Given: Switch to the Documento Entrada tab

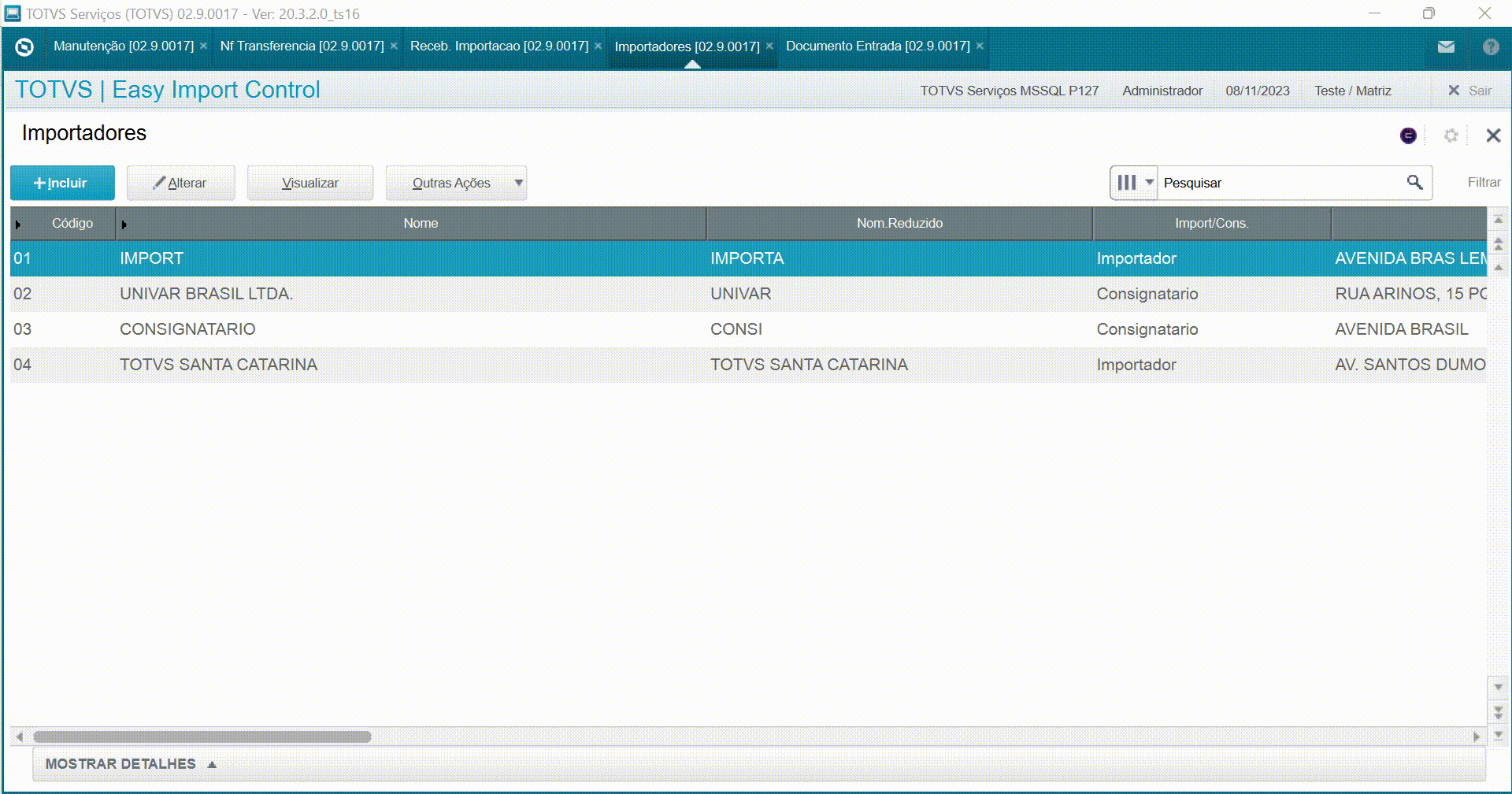Looking at the screenshot, I should 878,46.
